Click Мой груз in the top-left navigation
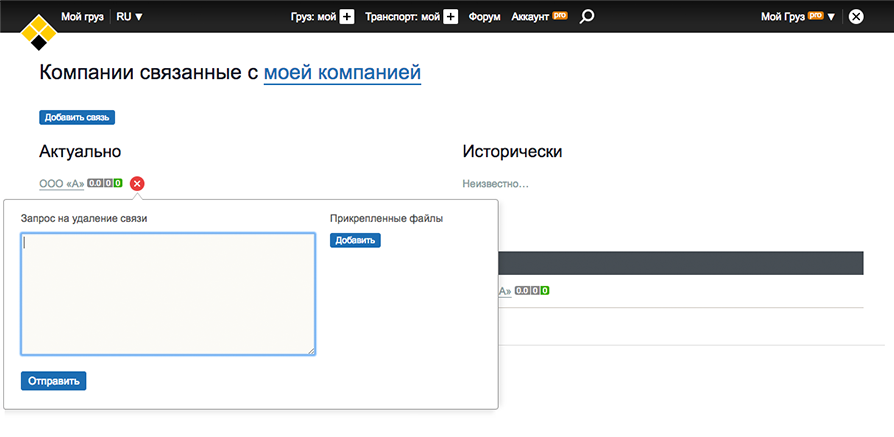The width and height of the screenshot is (894, 437). click(82, 16)
